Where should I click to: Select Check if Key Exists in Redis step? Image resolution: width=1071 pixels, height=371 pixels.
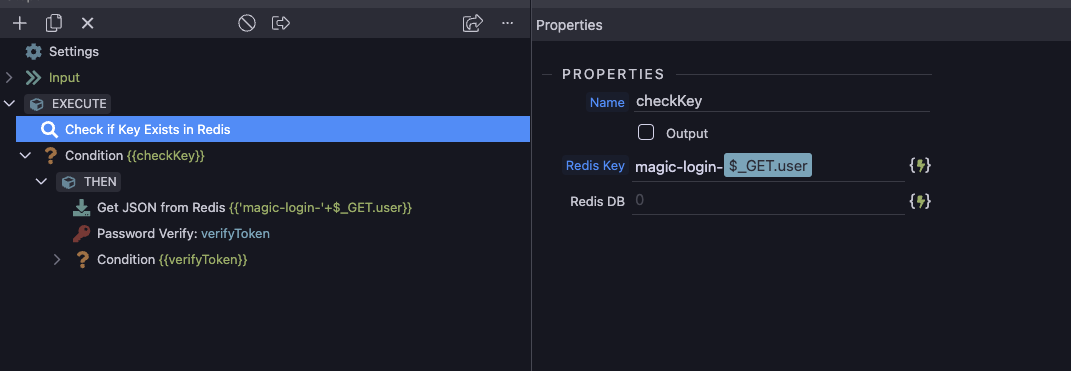coord(273,129)
